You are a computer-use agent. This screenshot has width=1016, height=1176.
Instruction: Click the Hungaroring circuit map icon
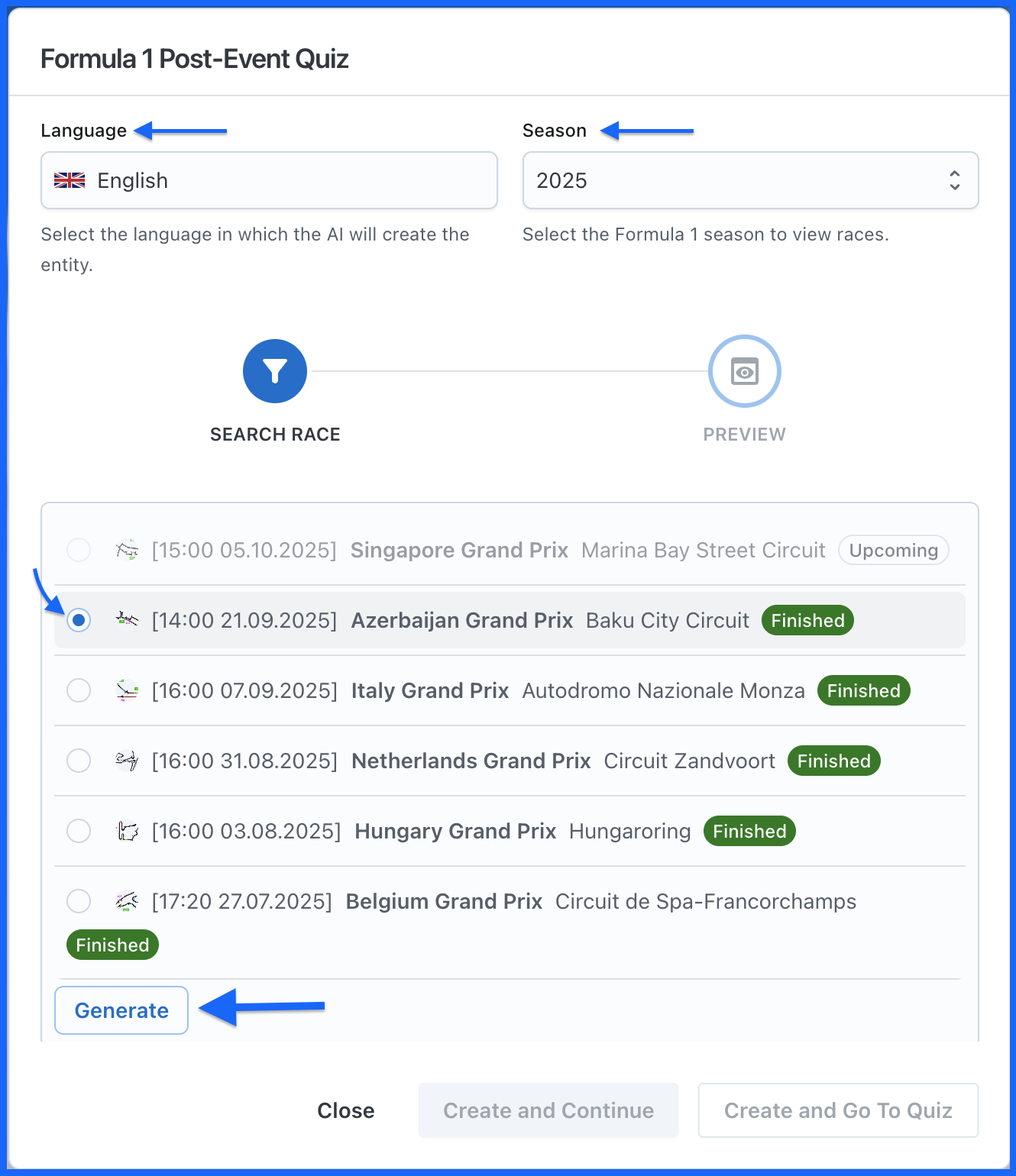pyautogui.click(x=127, y=831)
